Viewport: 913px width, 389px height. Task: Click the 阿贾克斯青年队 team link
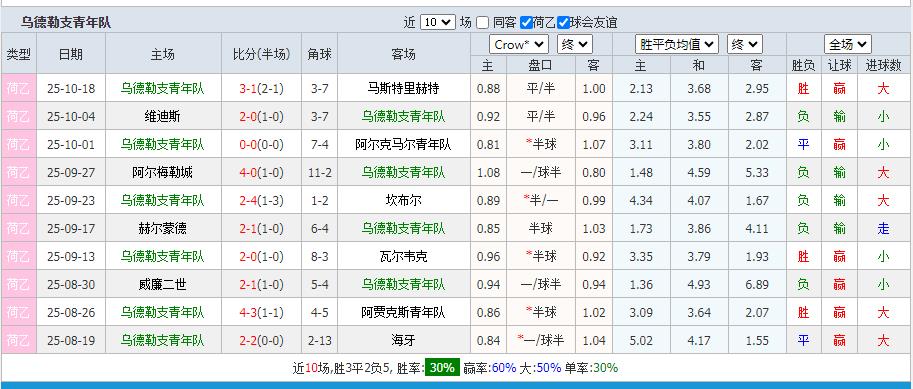[x=404, y=312]
